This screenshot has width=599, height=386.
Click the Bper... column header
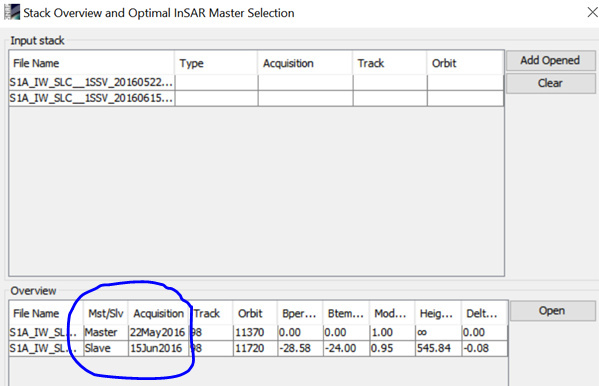tap(300, 313)
